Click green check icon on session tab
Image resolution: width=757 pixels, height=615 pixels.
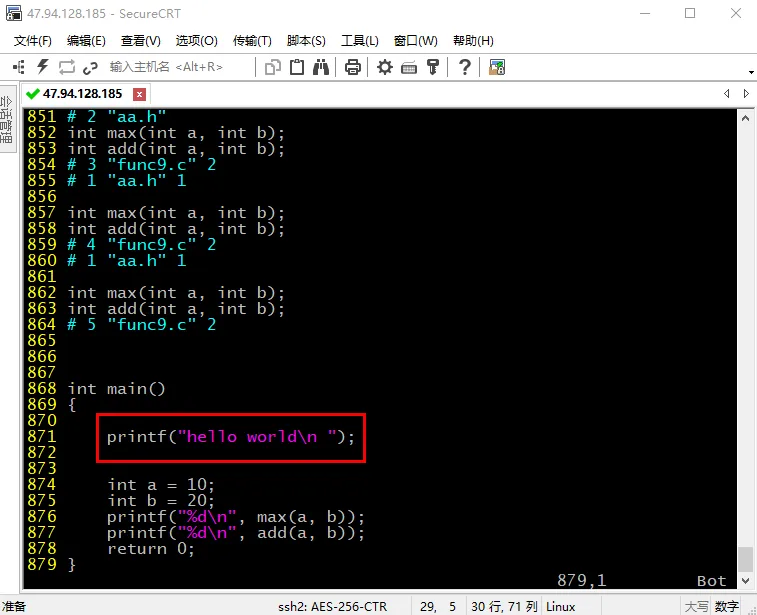pos(32,94)
